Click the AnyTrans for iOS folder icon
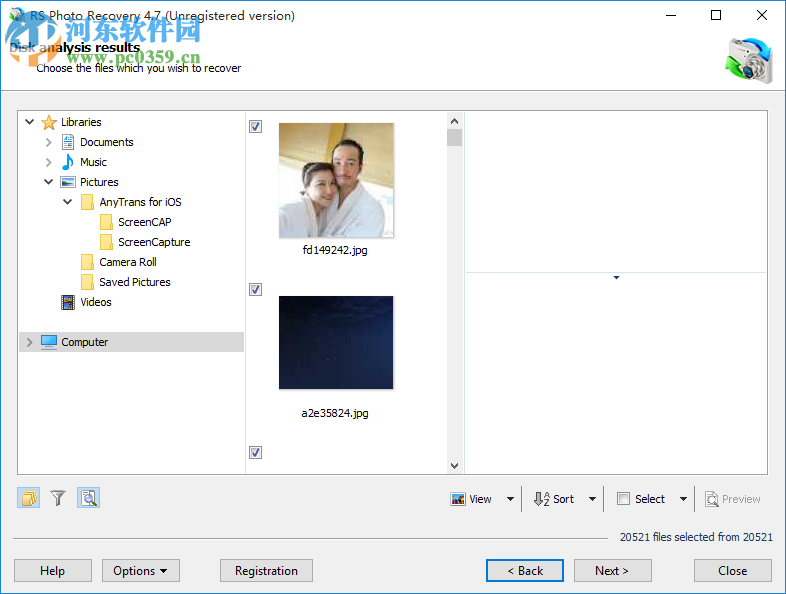This screenshot has width=786, height=594. [87, 202]
